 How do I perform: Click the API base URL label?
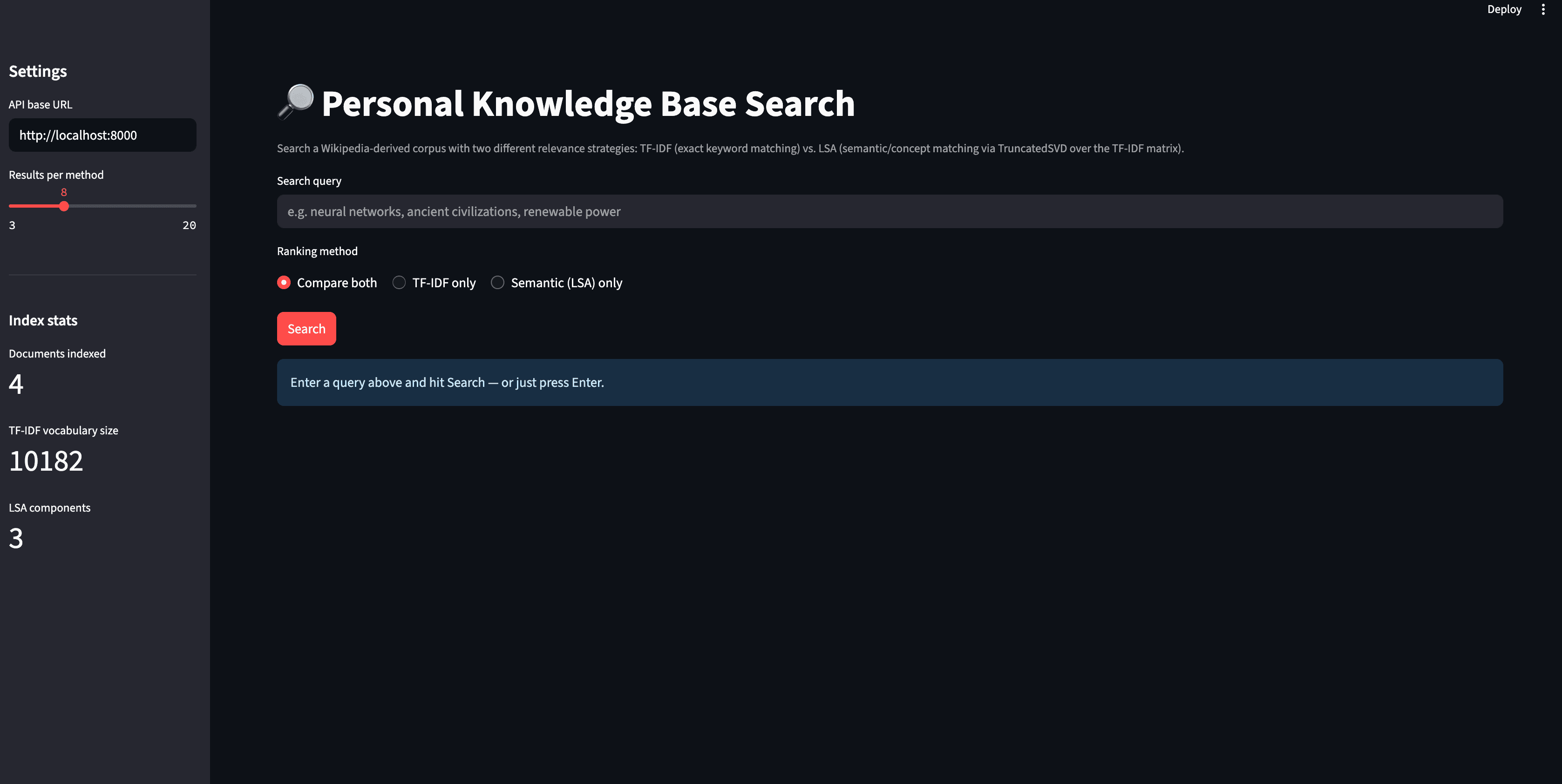tap(40, 104)
